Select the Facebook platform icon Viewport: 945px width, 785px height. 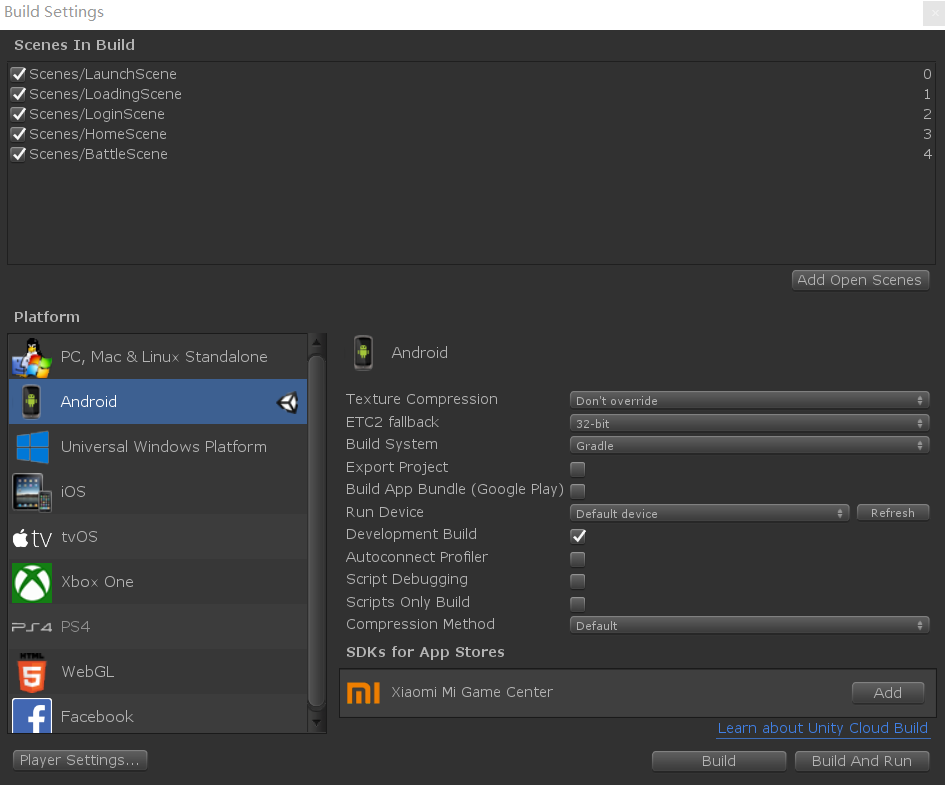tap(31, 717)
